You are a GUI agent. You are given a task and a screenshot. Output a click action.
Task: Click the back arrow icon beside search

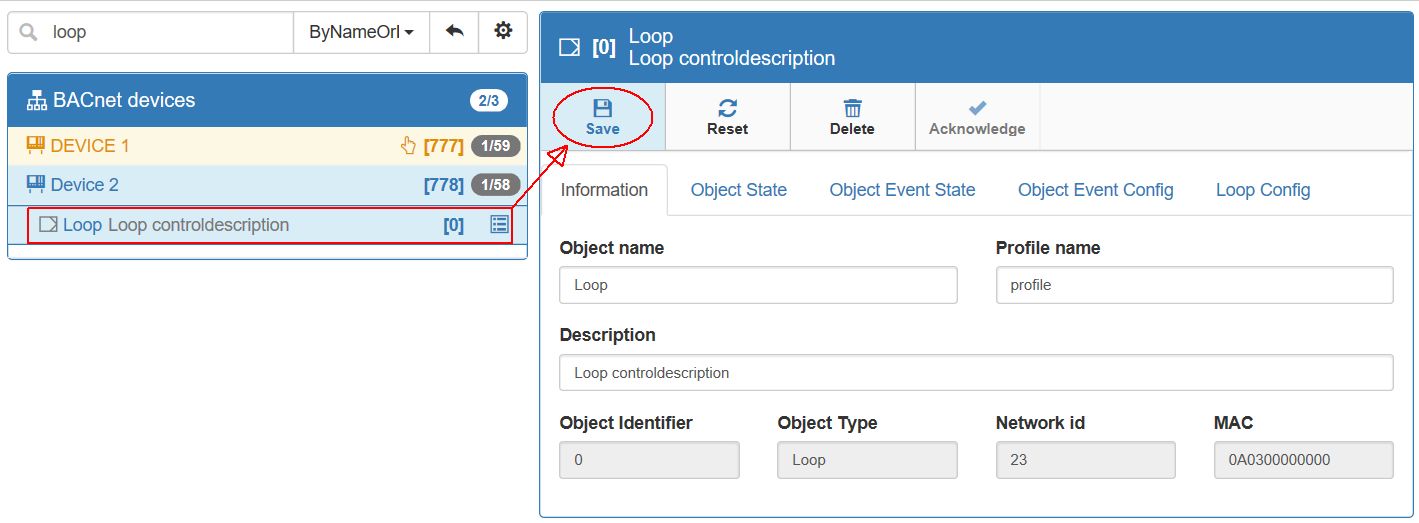[x=454, y=32]
